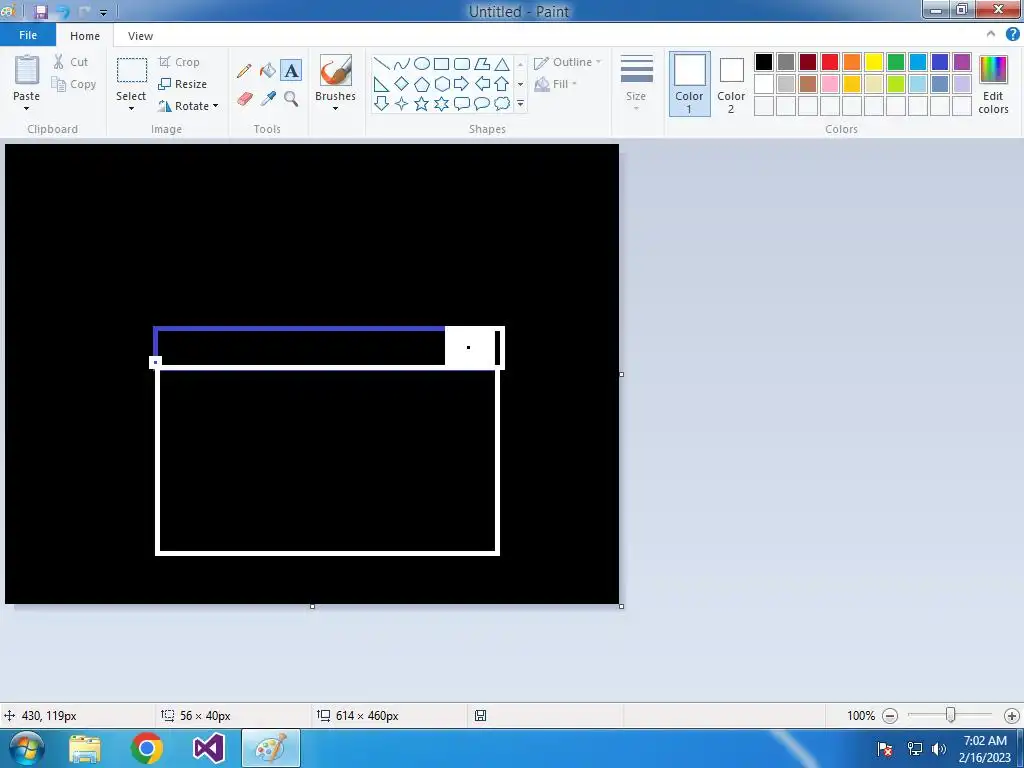Open Edit colors dialog
This screenshot has width=1024, height=768.
993,84
